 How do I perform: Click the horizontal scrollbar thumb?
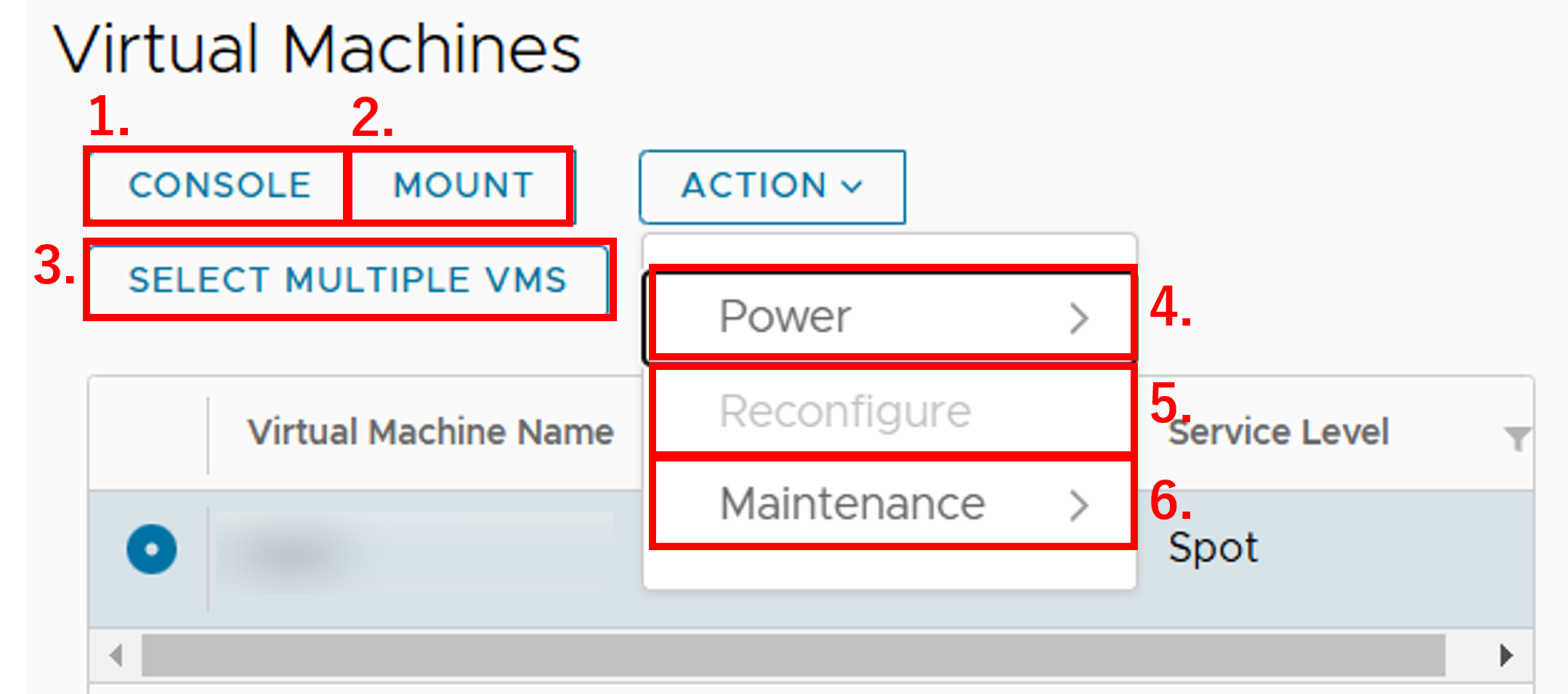[x=792, y=655]
